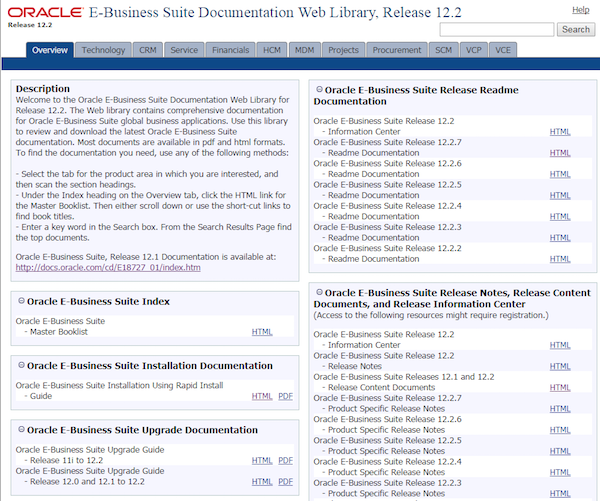600x501 pixels.
Task: Collapse the Oracle E-Business Suite Index section
Action: [21, 301]
